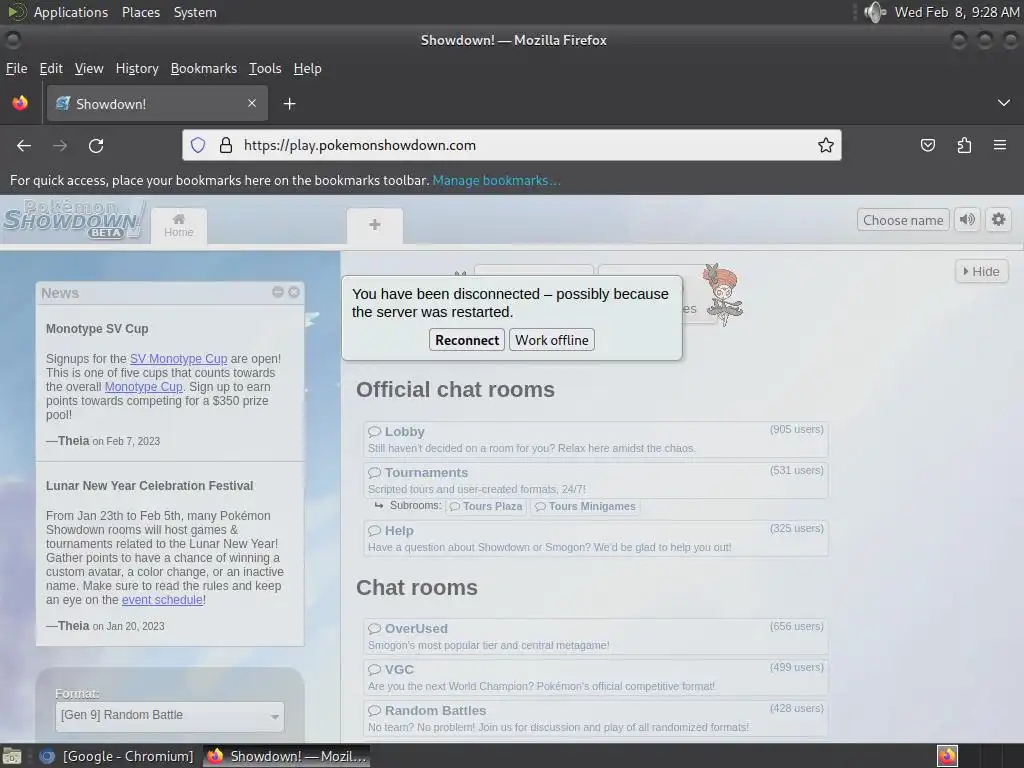Click the Monotype SV Cup news heading
This screenshot has height=768, width=1024.
coord(97,328)
